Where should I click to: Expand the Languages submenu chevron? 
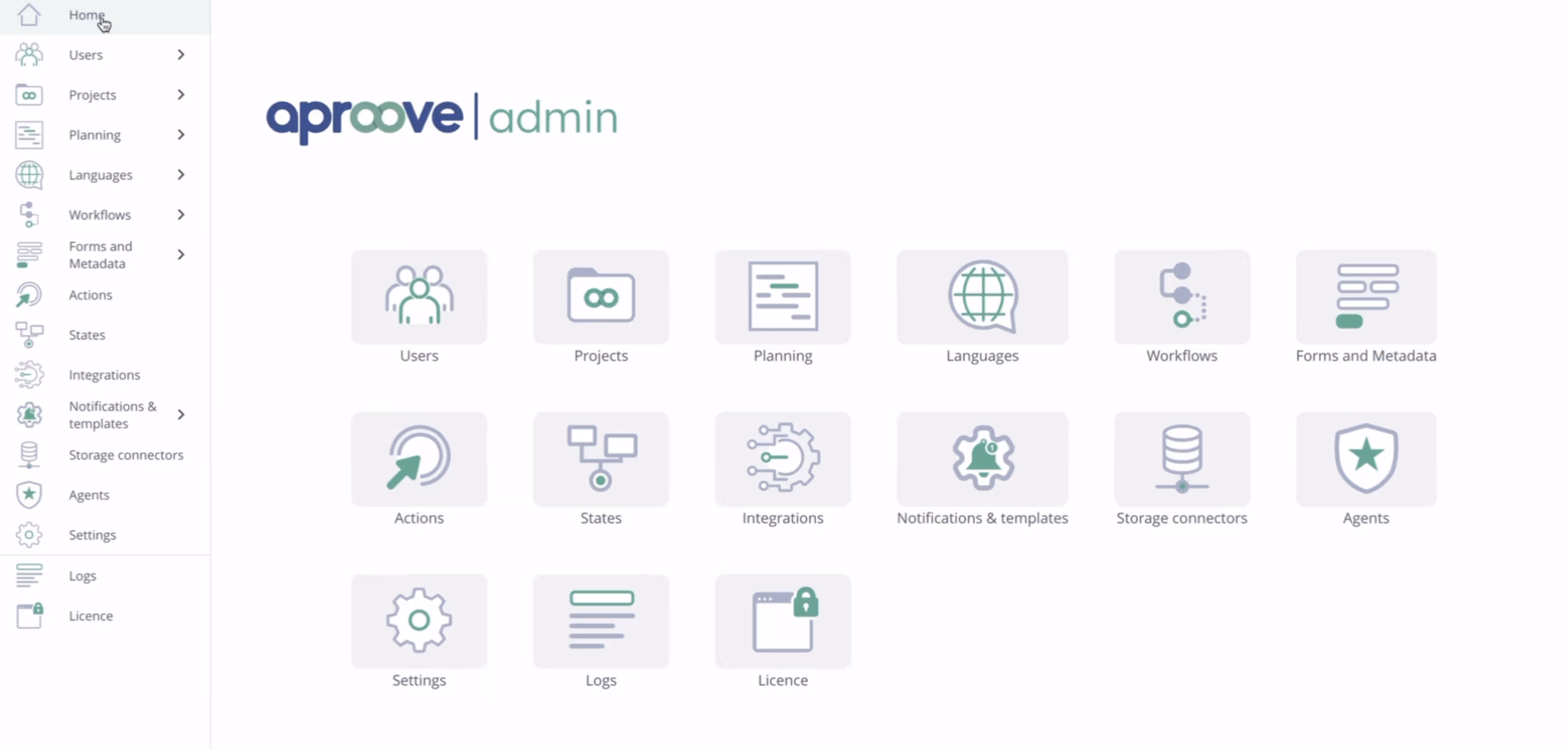point(181,175)
